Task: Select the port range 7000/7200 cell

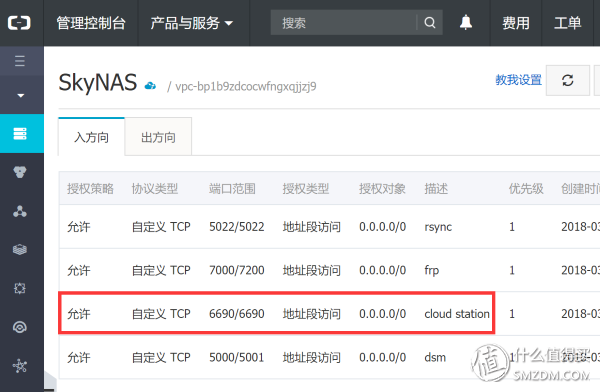Action: [x=236, y=270]
